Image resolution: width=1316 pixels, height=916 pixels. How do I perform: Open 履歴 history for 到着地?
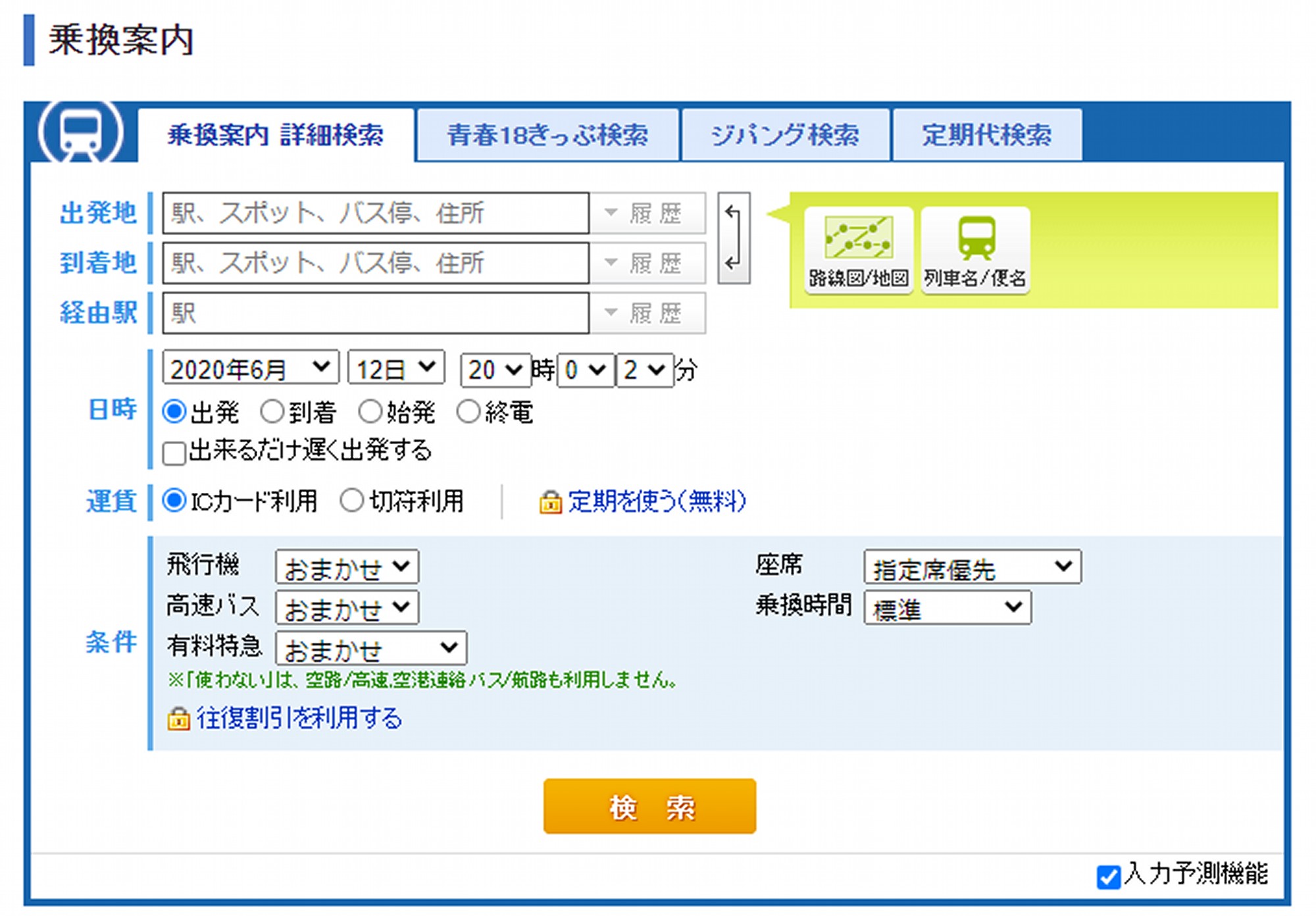point(647,263)
